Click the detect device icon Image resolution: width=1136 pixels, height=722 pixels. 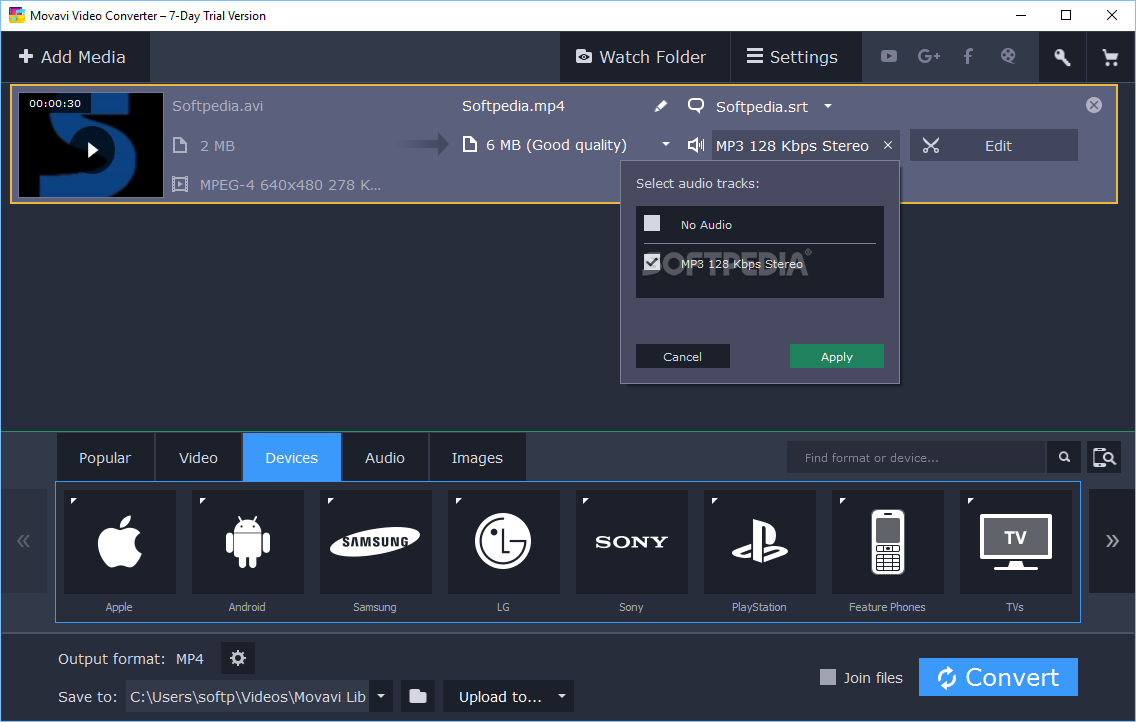click(x=1103, y=458)
